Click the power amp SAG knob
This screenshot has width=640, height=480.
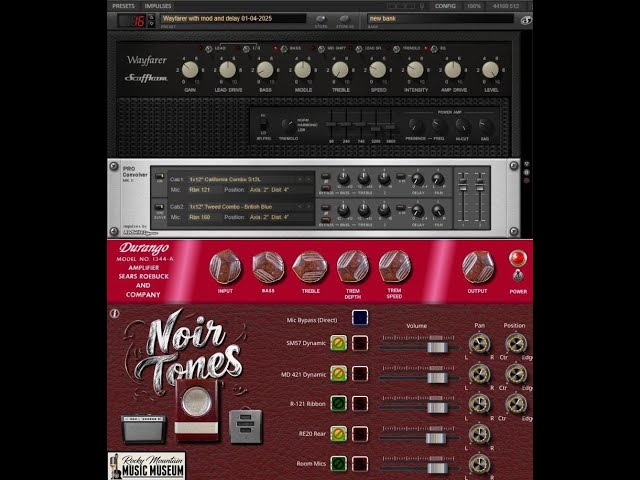(484, 125)
